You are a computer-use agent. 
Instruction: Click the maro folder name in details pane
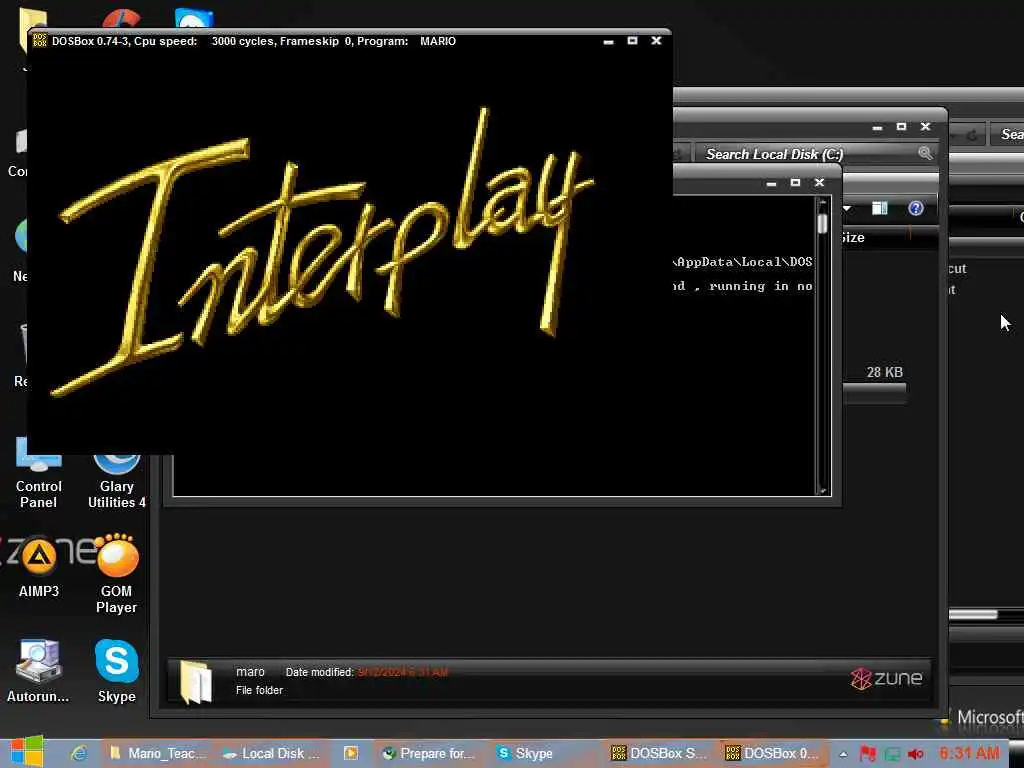pos(250,671)
